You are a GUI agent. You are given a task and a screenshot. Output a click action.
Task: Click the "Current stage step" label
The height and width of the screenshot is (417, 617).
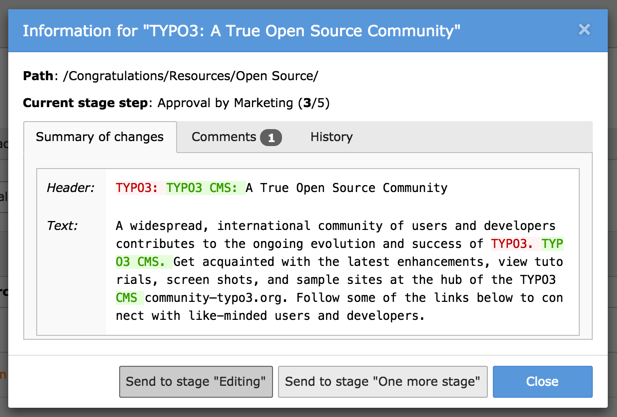(86, 102)
